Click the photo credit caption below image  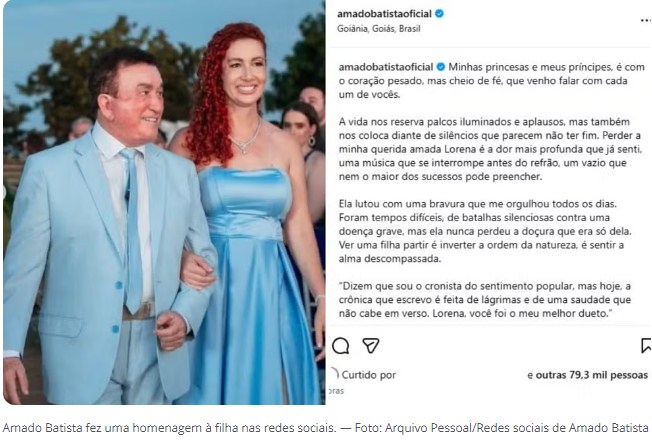click(x=326, y=428)
